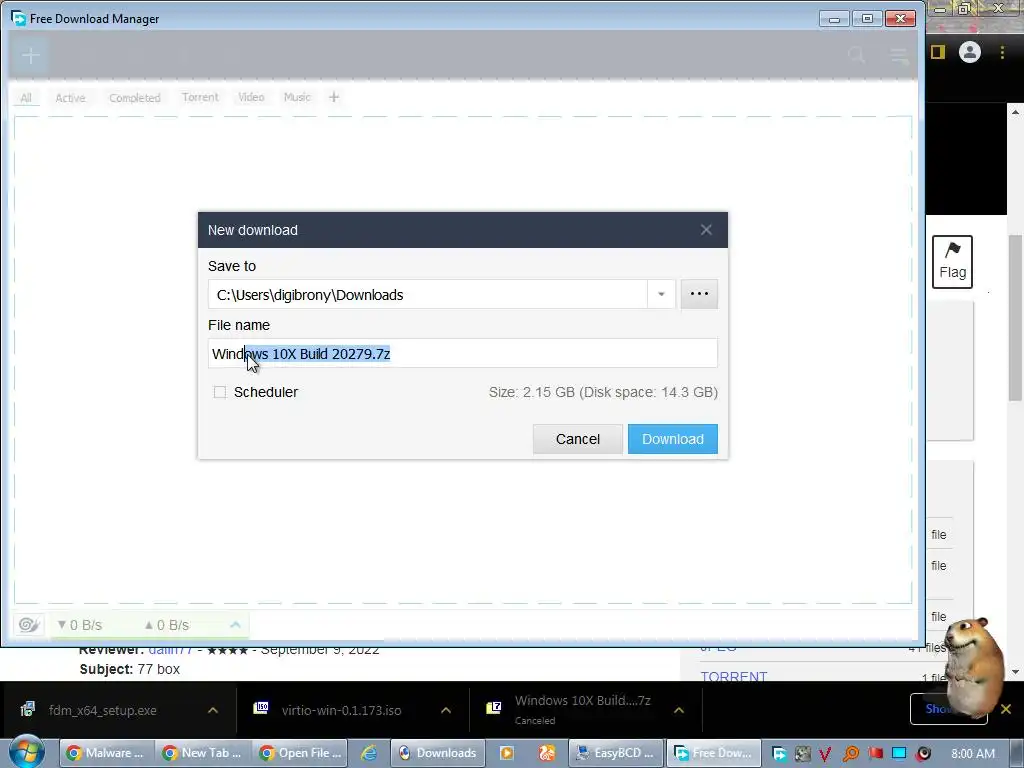Select the All downloads tab
This screenshot has height=768, width=1024.
(25, 97)
